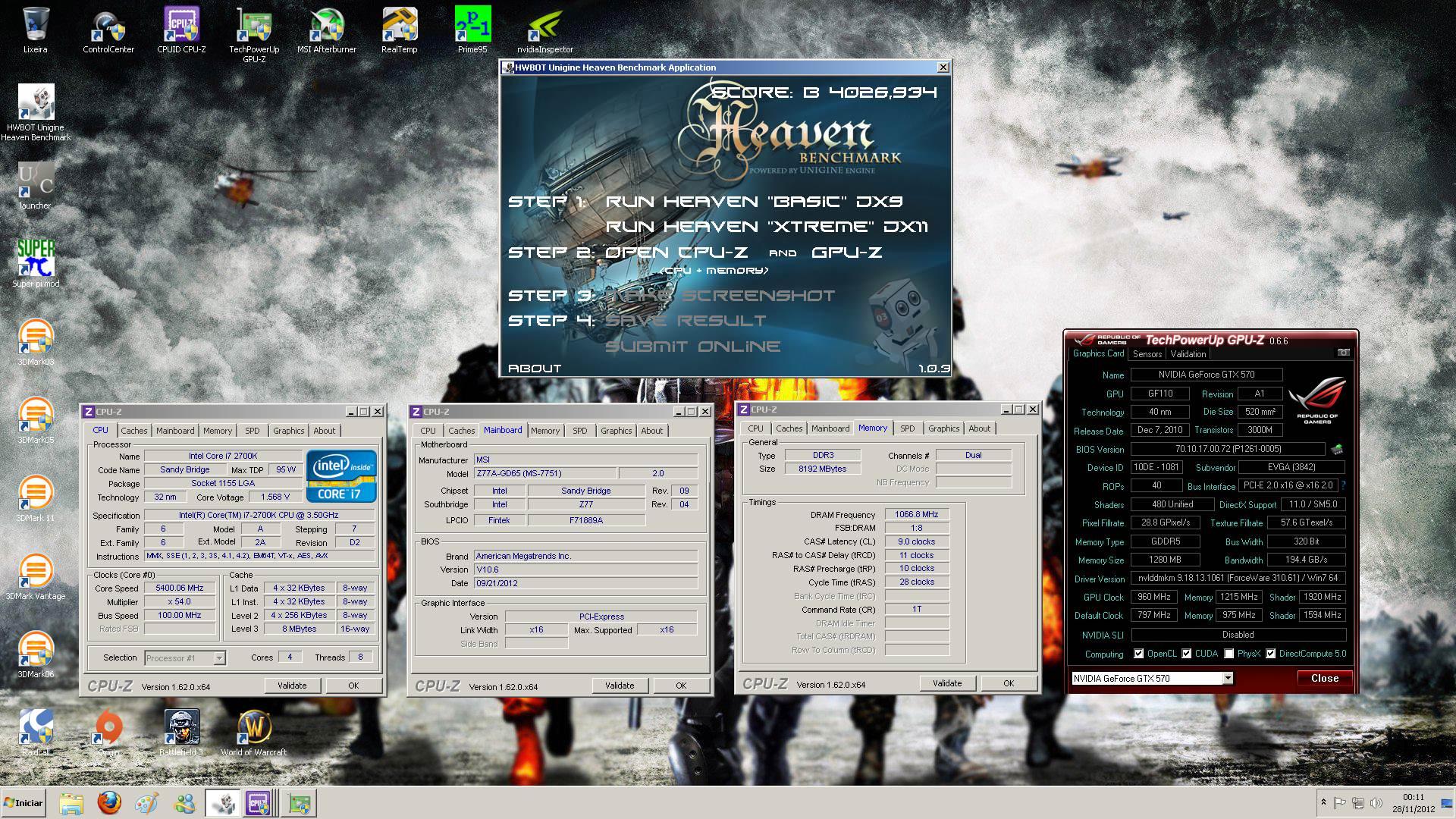Click Take Screenshot step in Heaven benchmark
Image resolution: width=1456 pixels, height=819 pixels.
(720, 296)
